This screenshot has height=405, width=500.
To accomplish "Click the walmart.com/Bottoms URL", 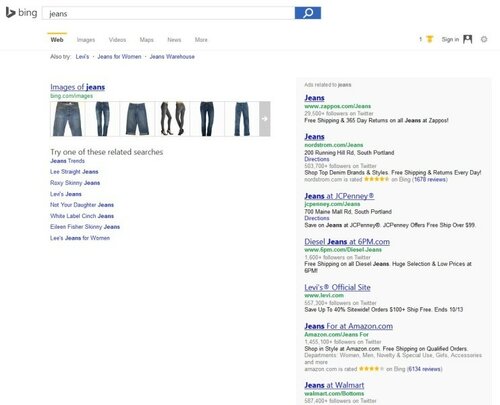I will (x=334, y=394).
